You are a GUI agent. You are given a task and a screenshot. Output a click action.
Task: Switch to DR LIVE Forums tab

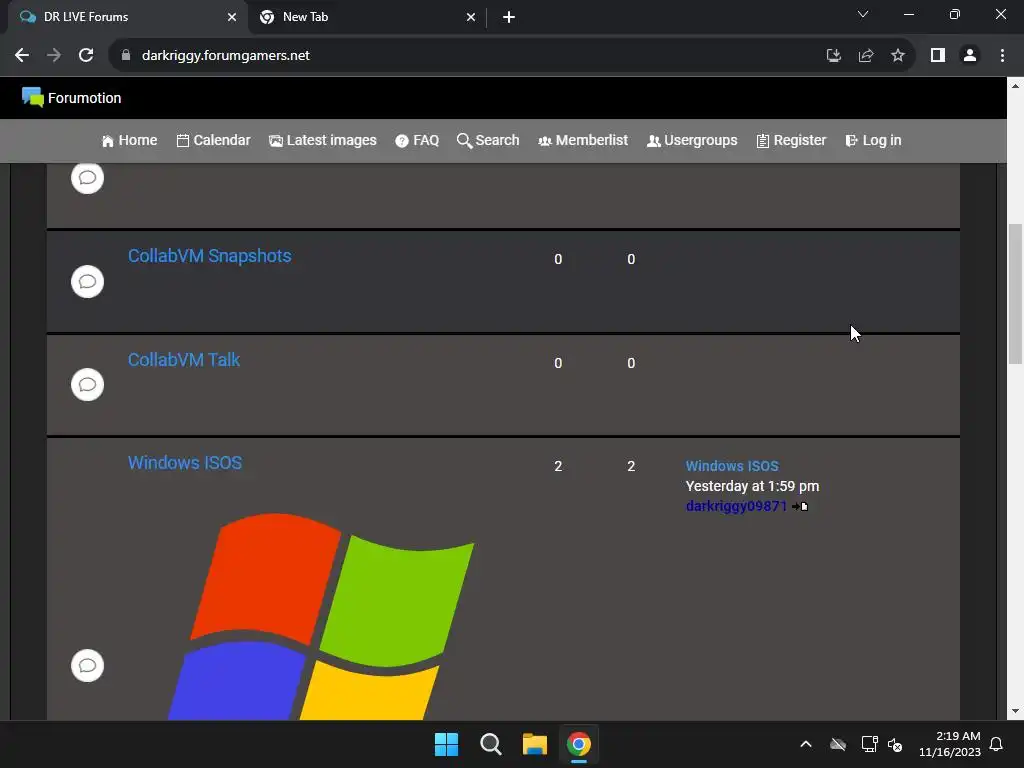pos(128,17)
